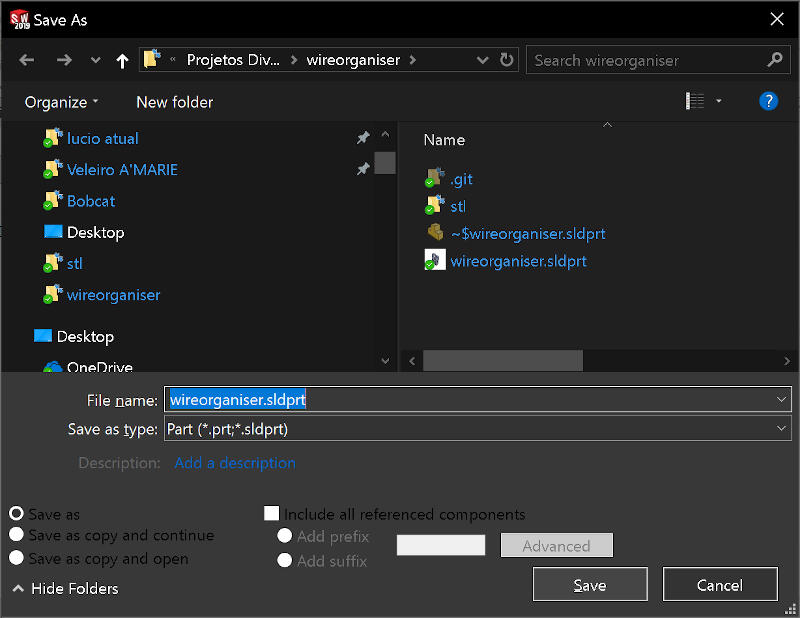Open the Help question mark icon
Image resolution: width=800 pixels, height=618 pixels.
coord(768,101)
